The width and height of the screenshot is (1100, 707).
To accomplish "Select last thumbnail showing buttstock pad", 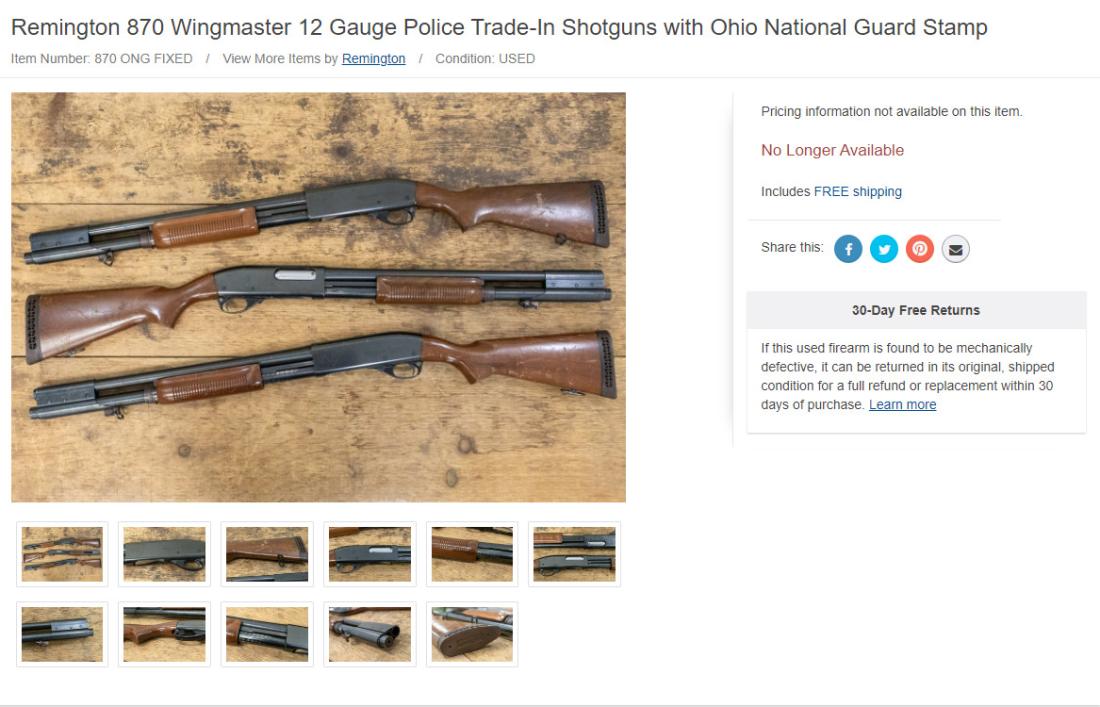I will coord(471,634).
